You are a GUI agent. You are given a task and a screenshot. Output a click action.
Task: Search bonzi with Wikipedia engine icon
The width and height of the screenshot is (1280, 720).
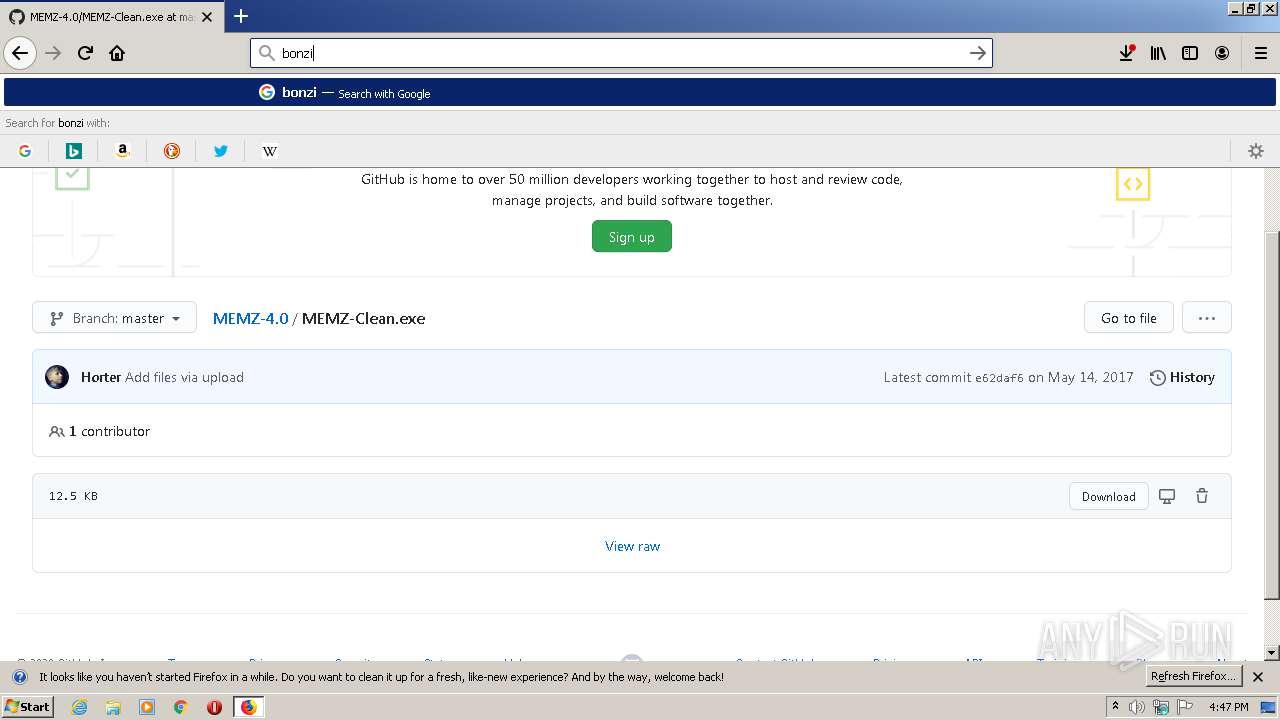(270, 151)
